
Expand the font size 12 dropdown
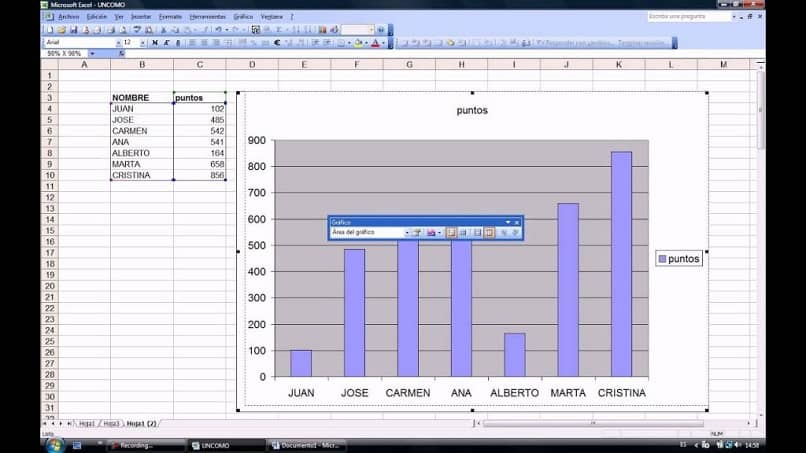click(x=142, y=43)
